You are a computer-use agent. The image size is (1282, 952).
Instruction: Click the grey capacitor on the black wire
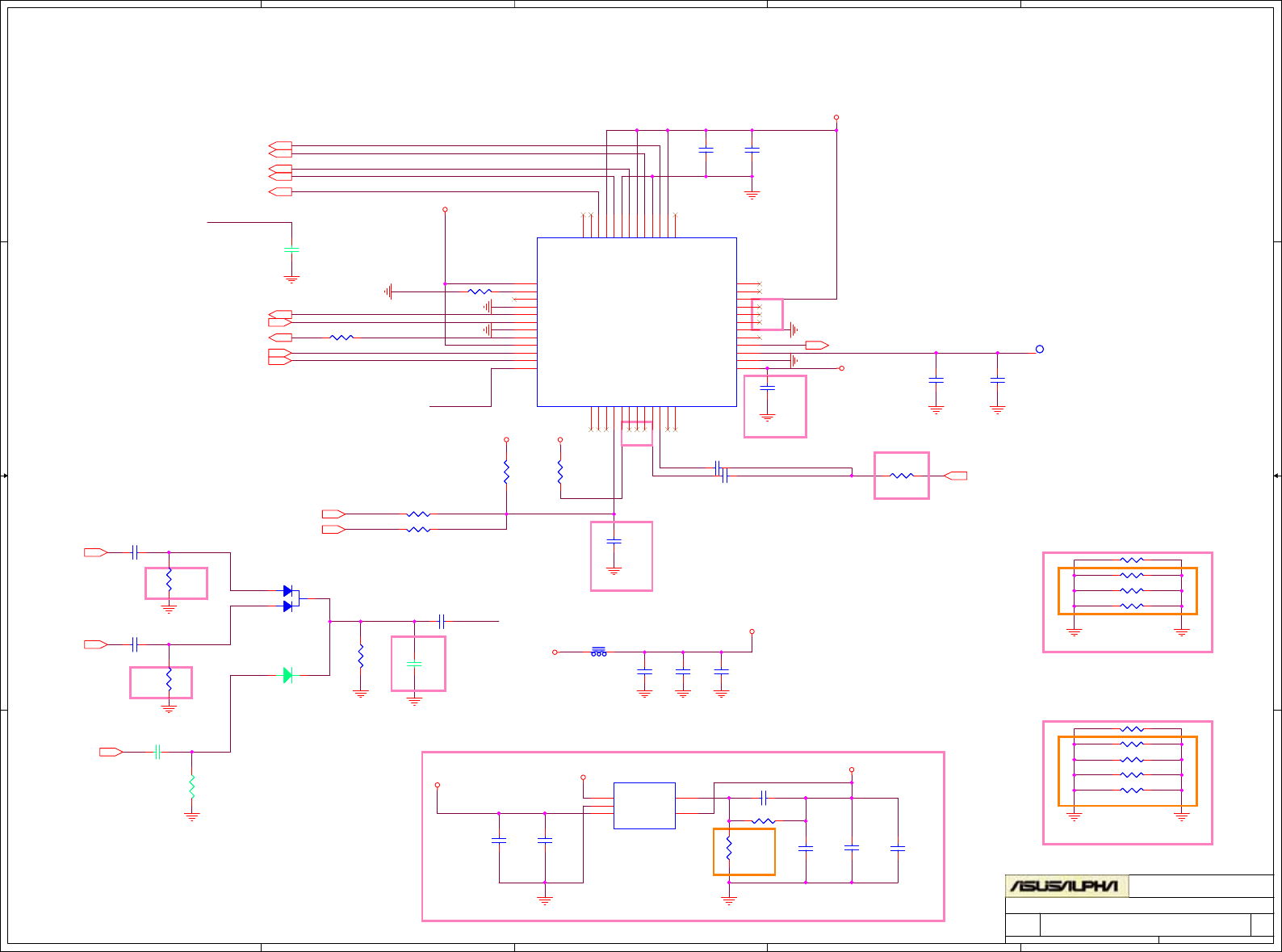point(291,250)
